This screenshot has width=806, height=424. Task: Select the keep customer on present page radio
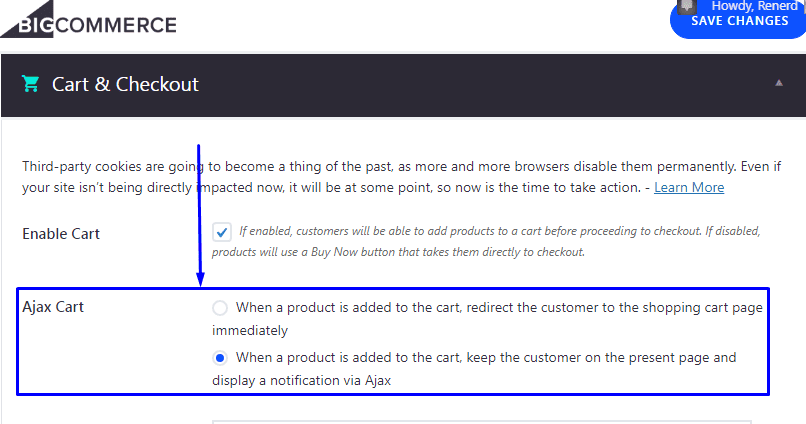pos(220,358)
